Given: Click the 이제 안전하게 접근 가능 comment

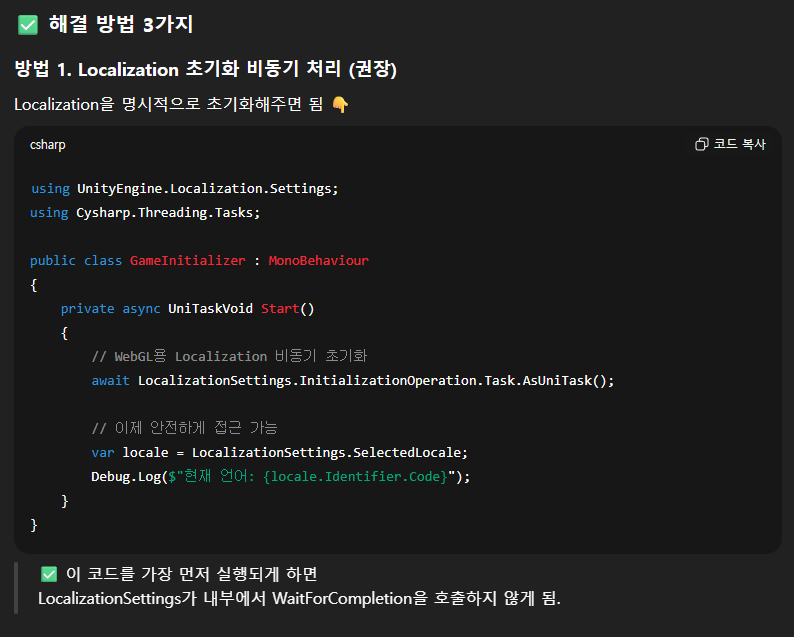Looking at the screenshot, I should coord(183,428).
